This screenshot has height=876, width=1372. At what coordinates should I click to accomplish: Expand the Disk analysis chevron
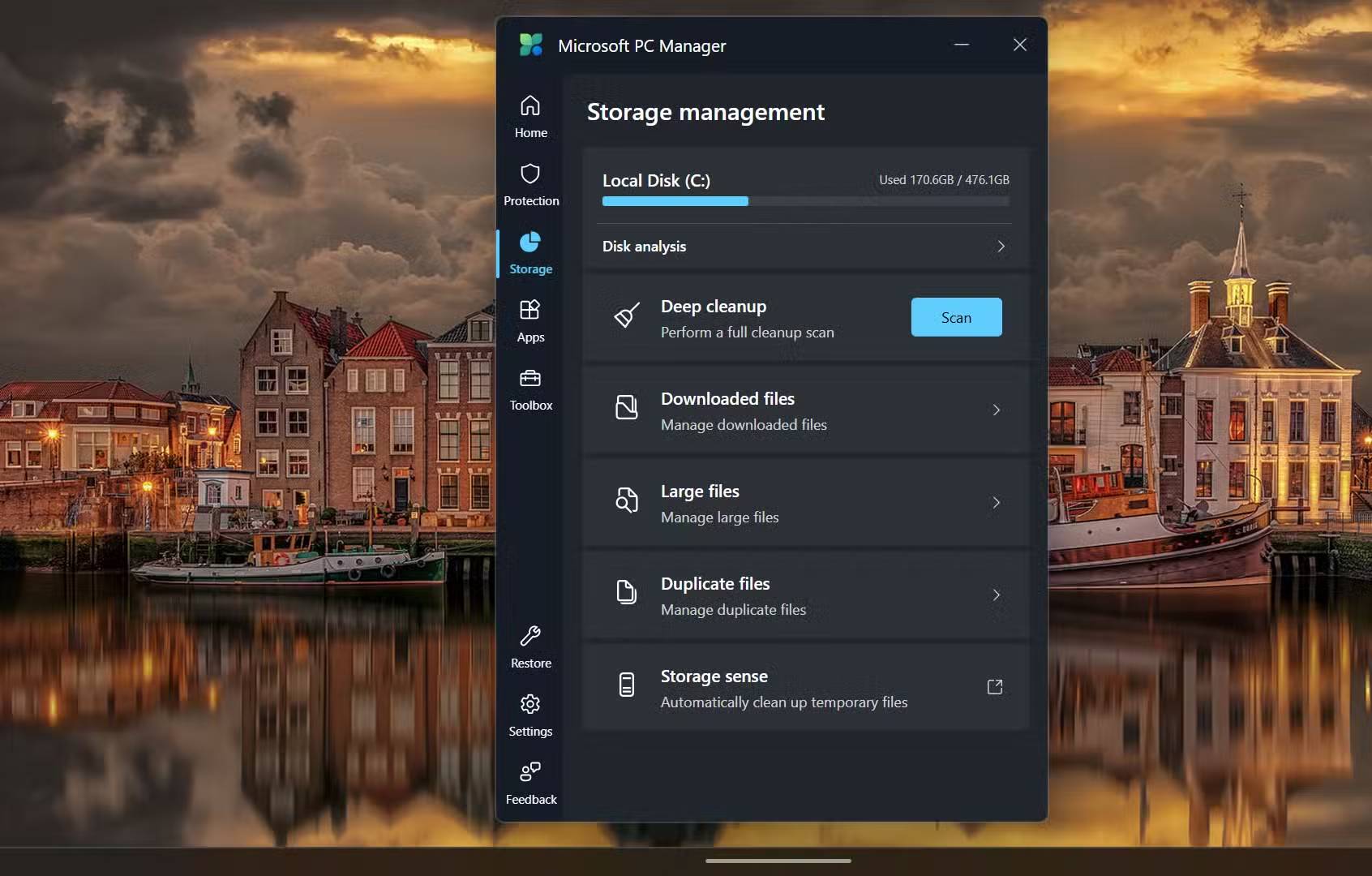pos(1001,247)
